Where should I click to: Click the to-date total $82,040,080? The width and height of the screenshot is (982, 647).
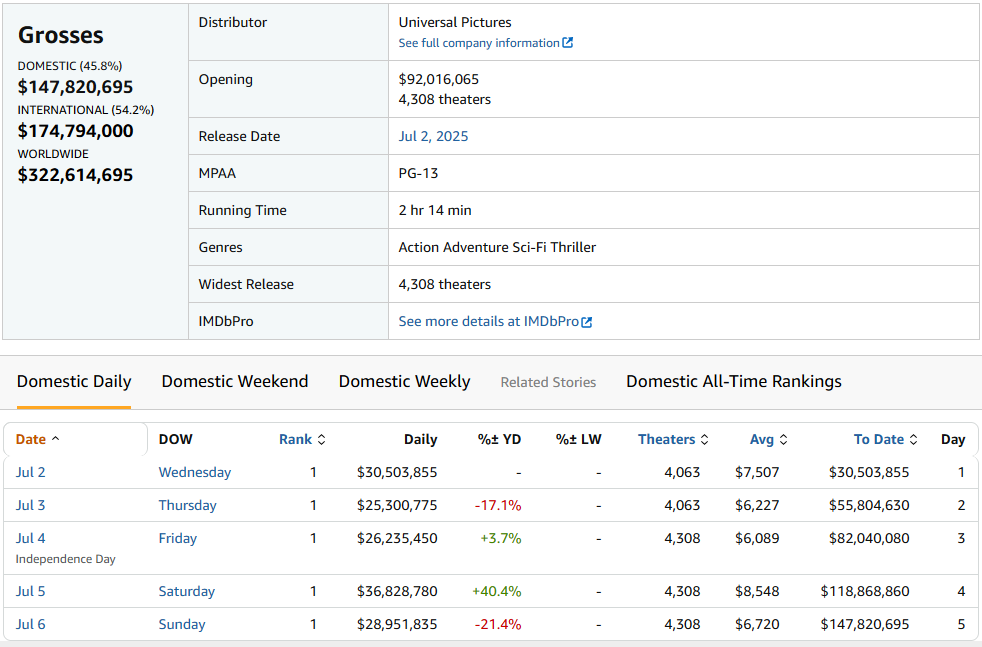tap(869, 538)
